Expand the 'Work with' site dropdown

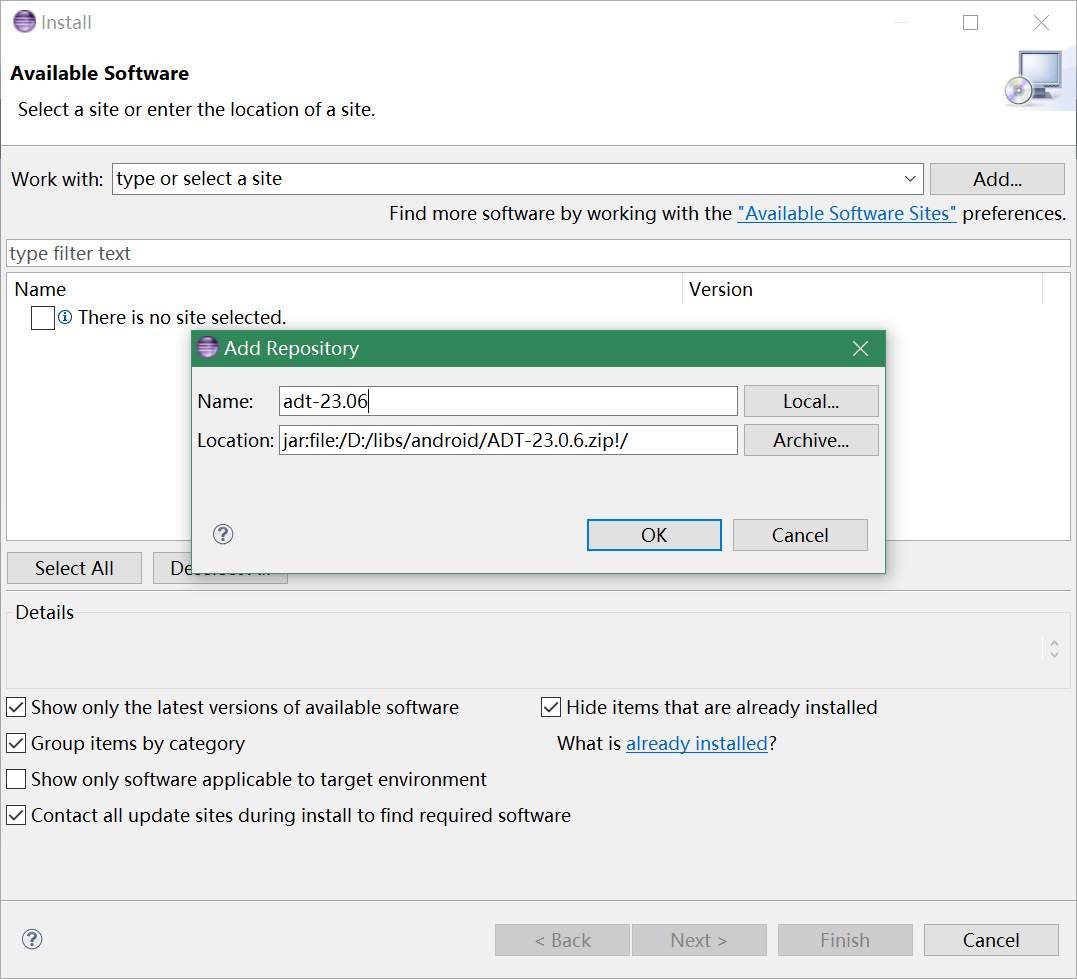[910, 179]
